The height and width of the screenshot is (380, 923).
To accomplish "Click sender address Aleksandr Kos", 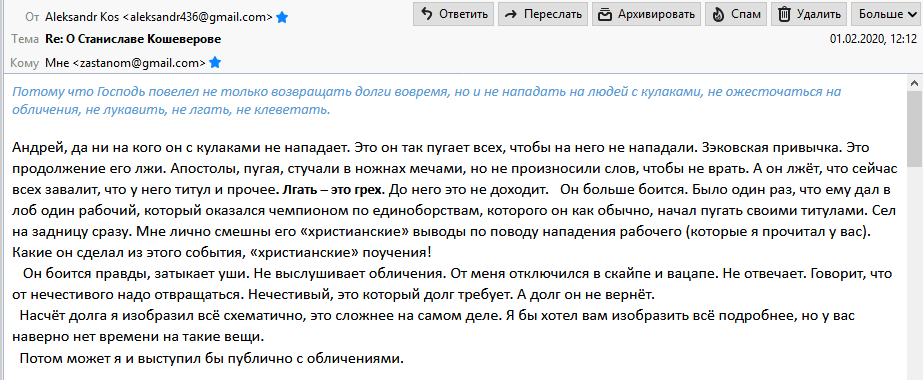I will [x=159, y=18].
